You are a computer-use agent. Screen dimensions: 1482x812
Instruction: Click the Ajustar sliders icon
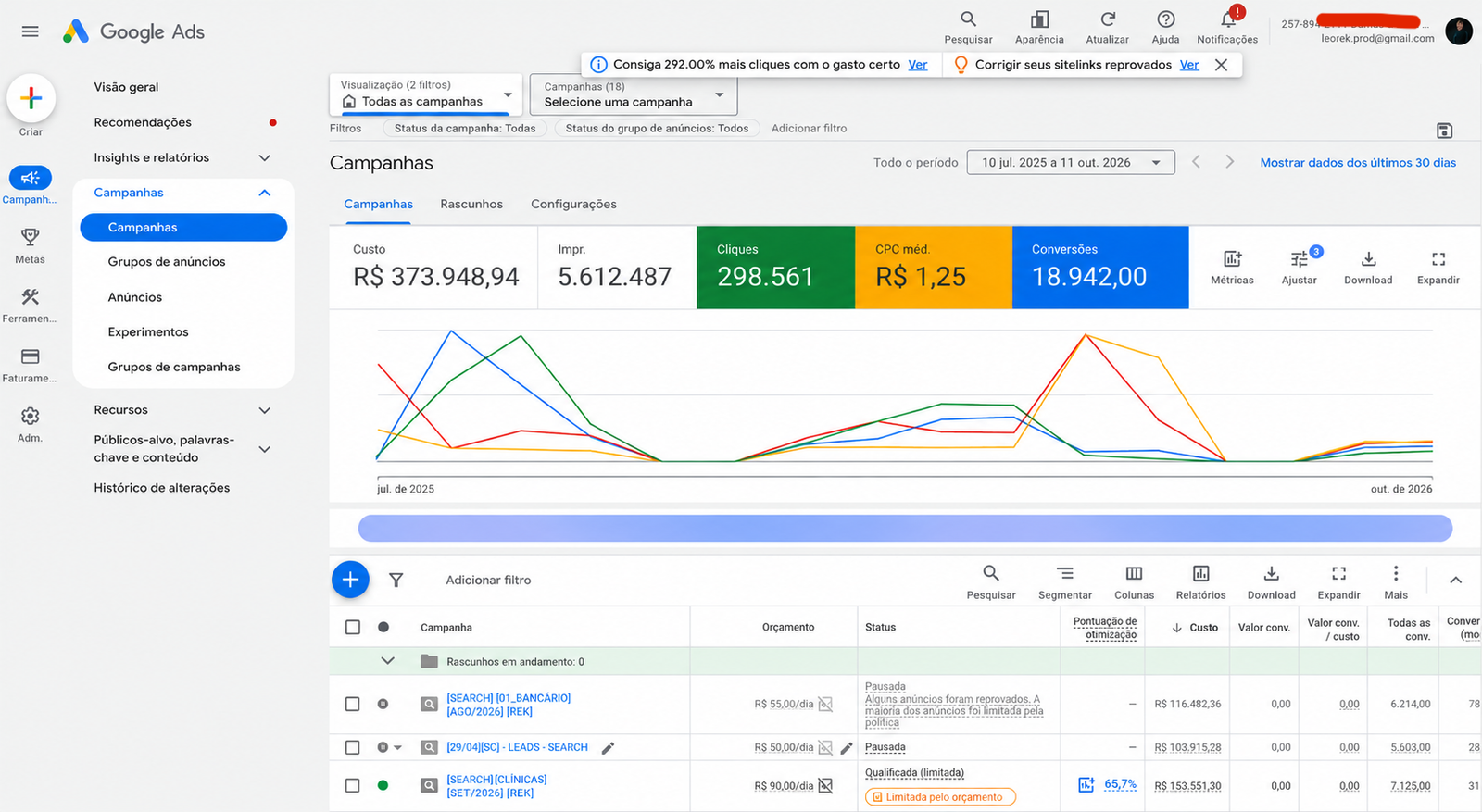[x=1300, y=259]
